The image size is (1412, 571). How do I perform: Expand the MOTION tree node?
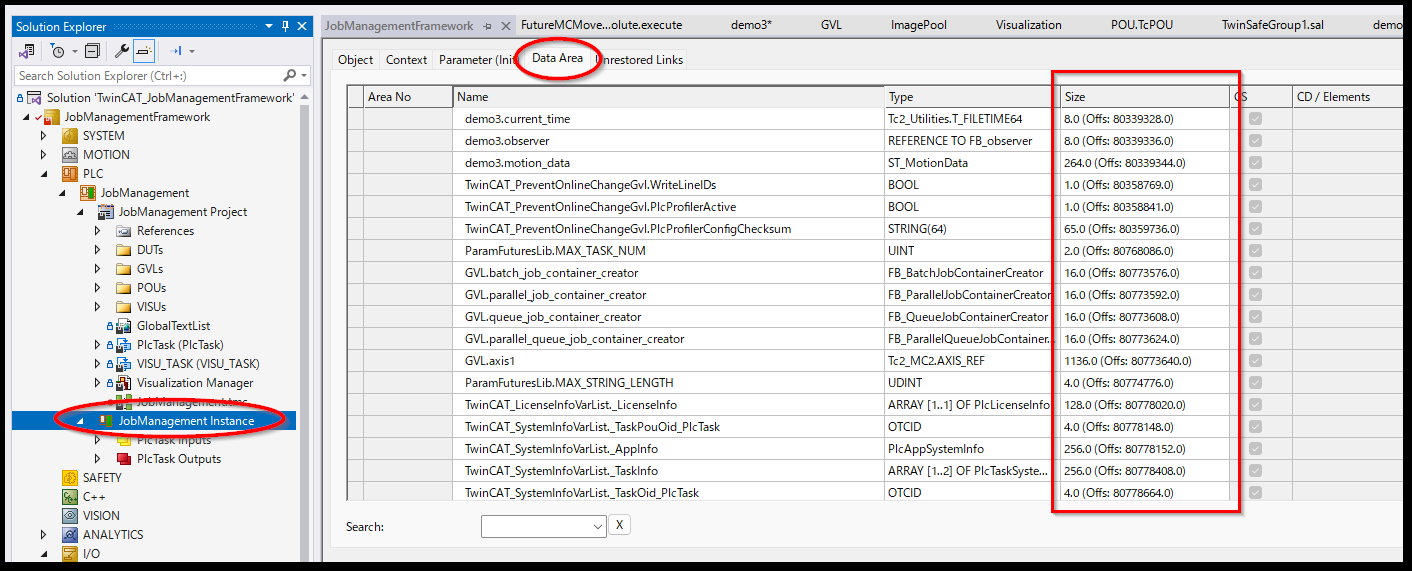(x=43, y=155)
